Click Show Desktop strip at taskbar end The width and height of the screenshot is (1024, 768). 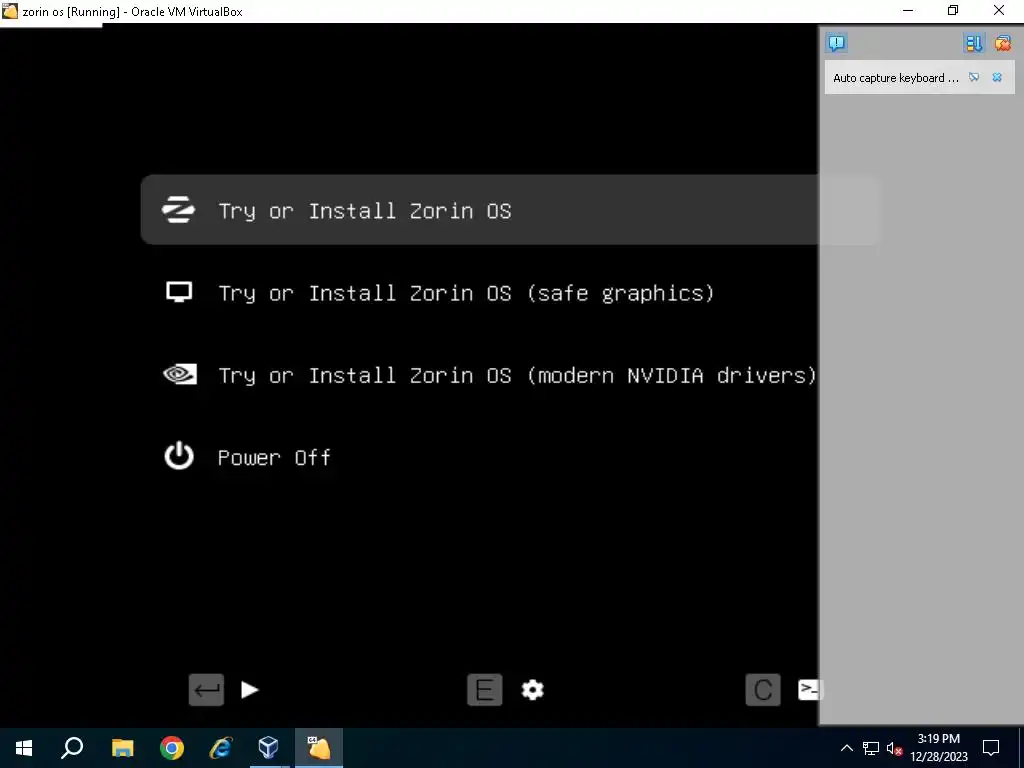[x=1021, y=748]
